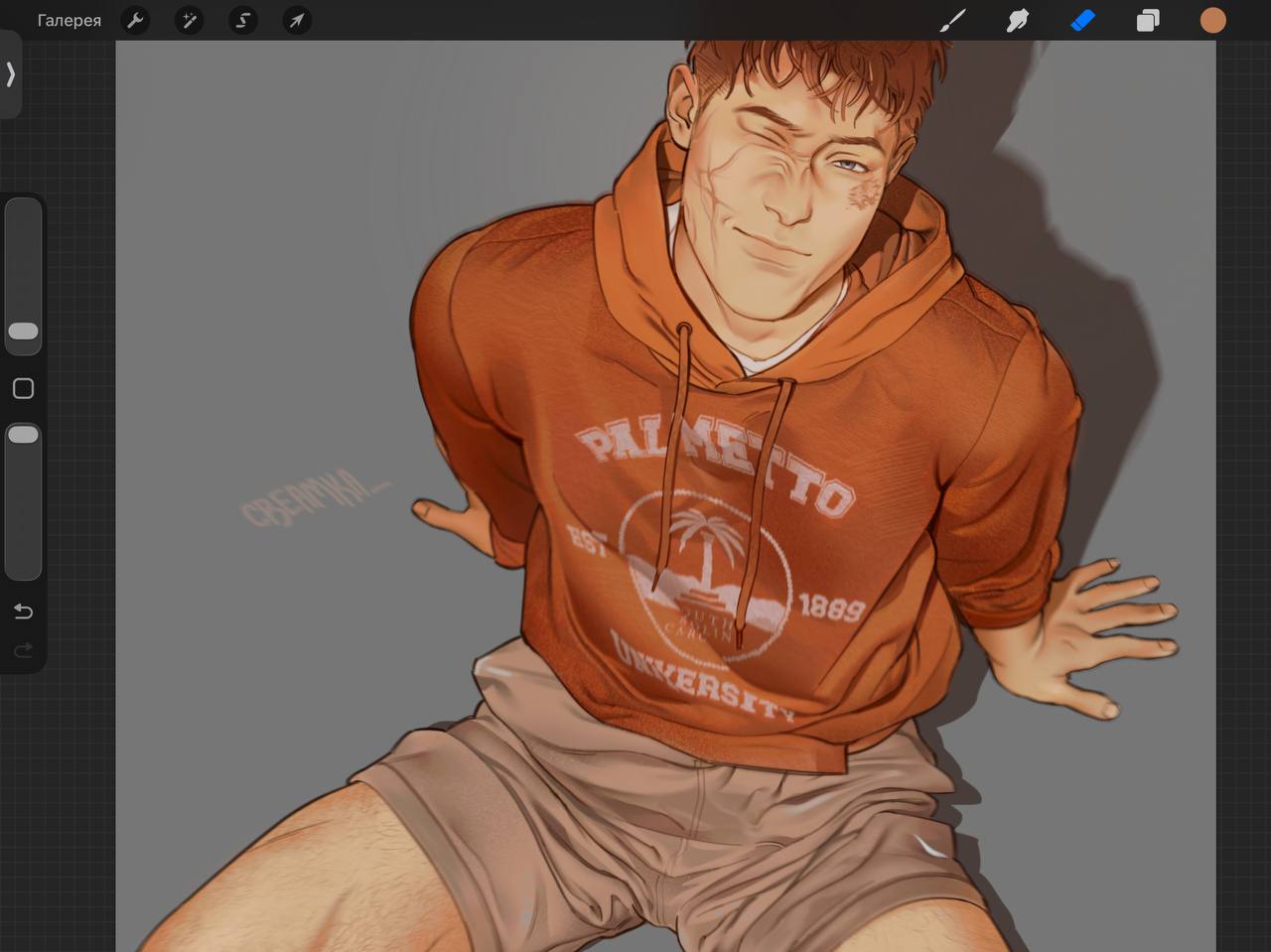Viewport: 1271px width, 952px height.
Task: Redo the last undone action
Action: click(x=23, y=650)
